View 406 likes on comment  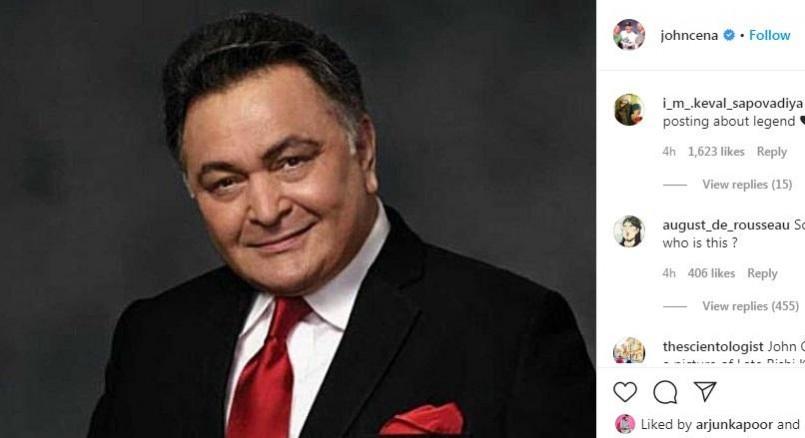[711, 274]
